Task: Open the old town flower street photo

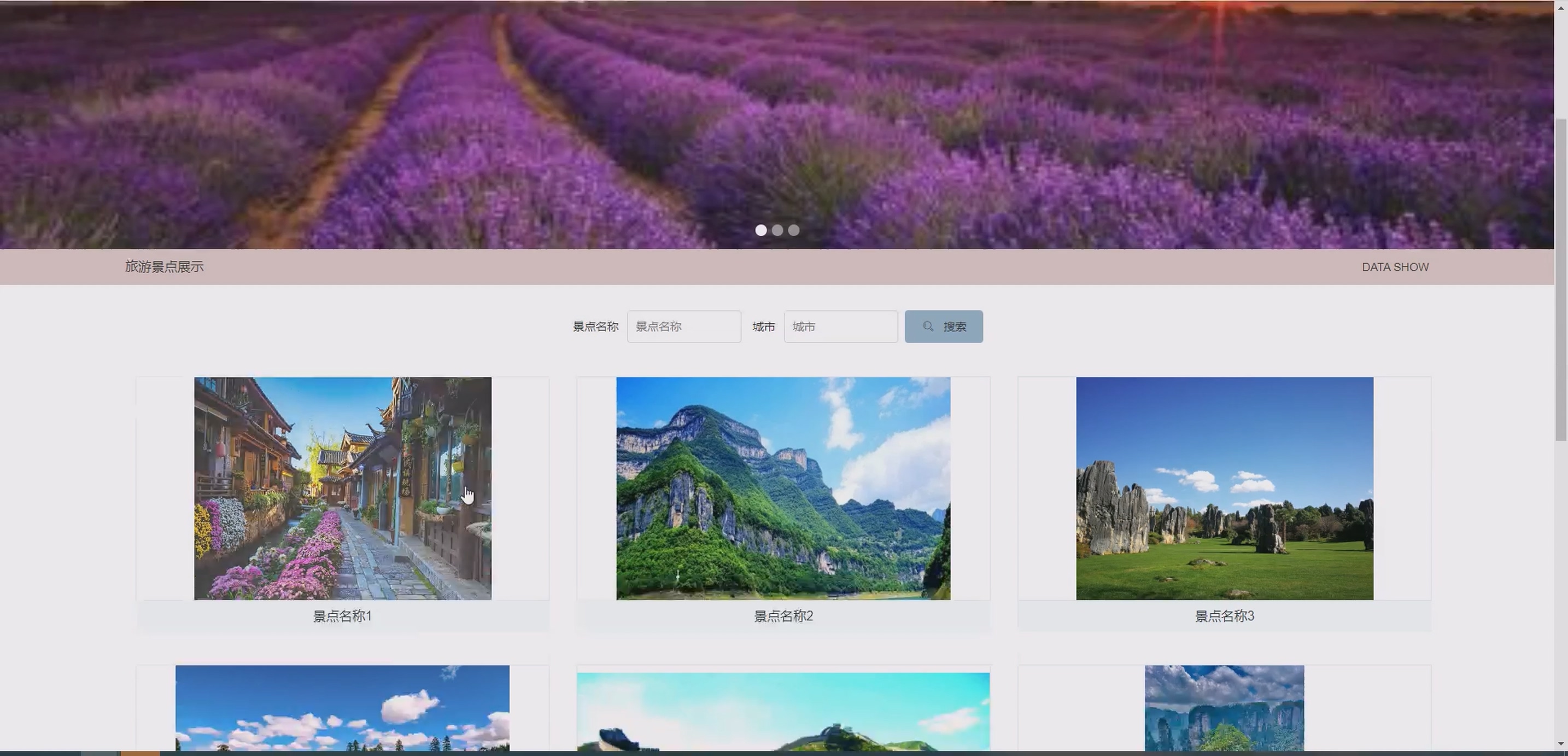Action: coord(343,488)
